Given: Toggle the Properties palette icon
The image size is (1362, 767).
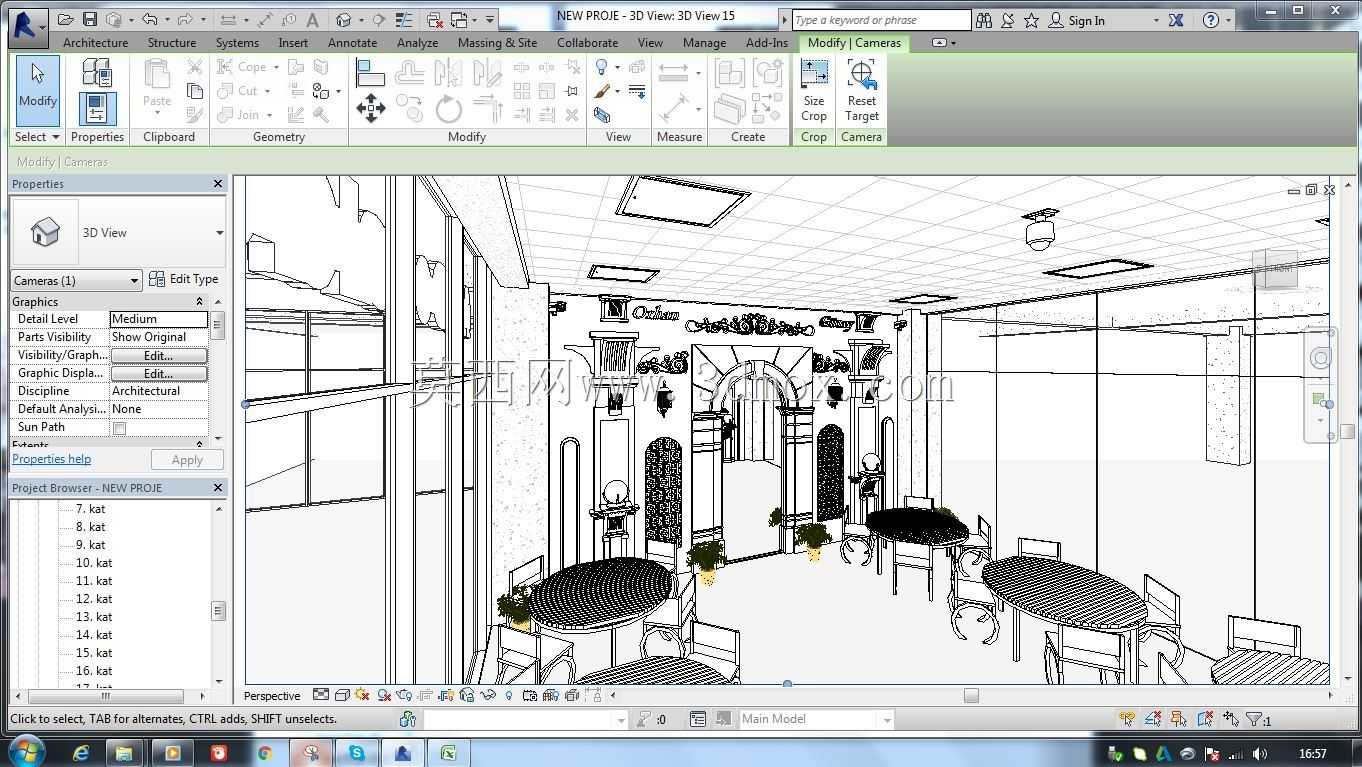Looking at the screenshot, I should (97, 108).
